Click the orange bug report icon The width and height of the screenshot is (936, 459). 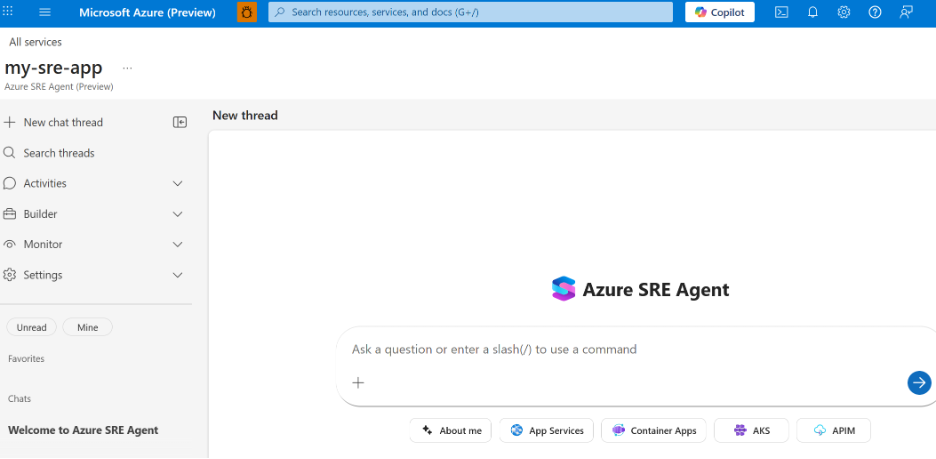pyautogui.click(x=247, y=12)
